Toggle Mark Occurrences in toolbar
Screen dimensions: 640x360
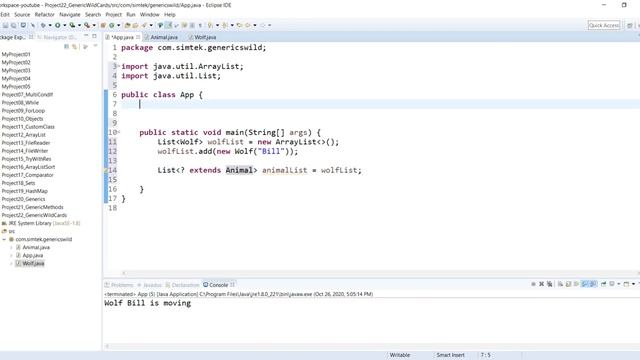pyautogui.click(x=168, y=25)
